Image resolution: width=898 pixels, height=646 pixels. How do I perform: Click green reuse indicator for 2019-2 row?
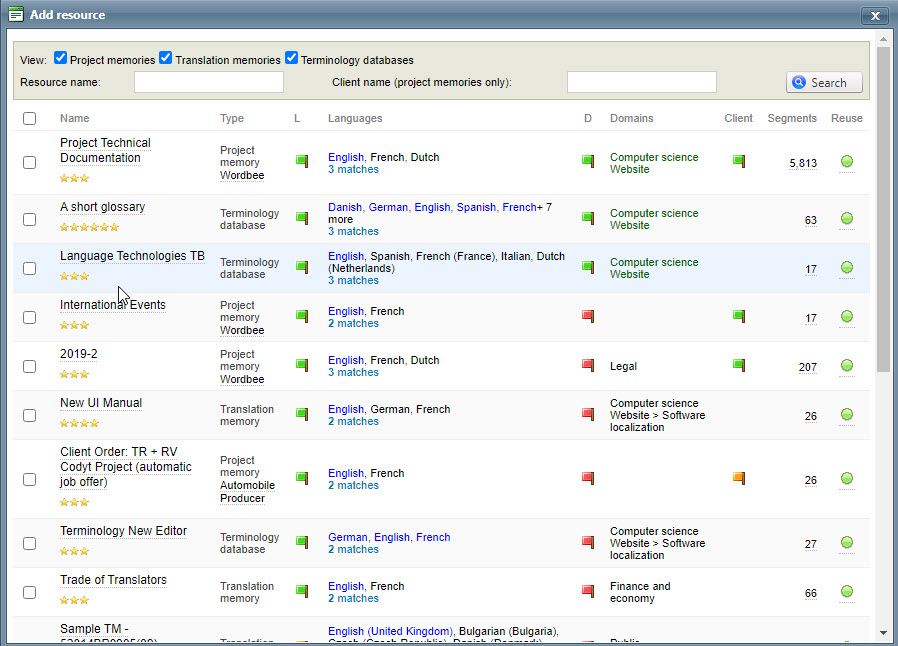(846, 366)
